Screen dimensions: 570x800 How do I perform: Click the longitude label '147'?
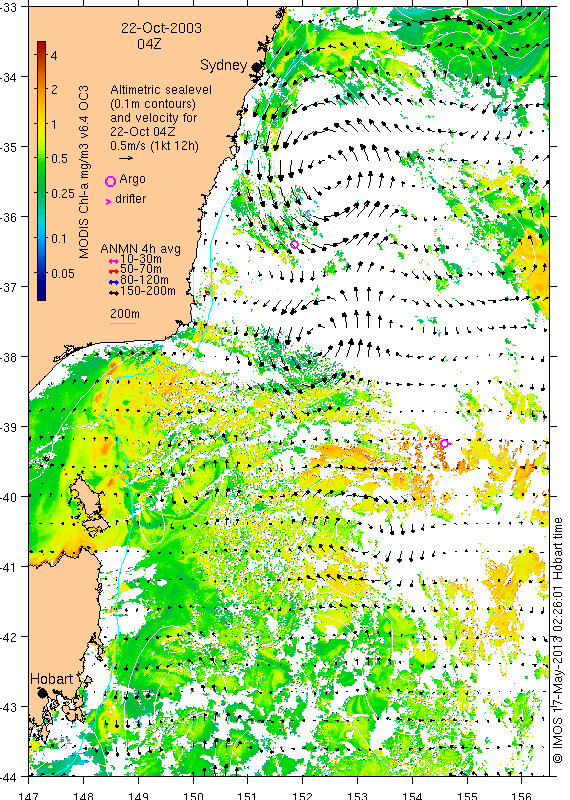click(x=28, y=795)
